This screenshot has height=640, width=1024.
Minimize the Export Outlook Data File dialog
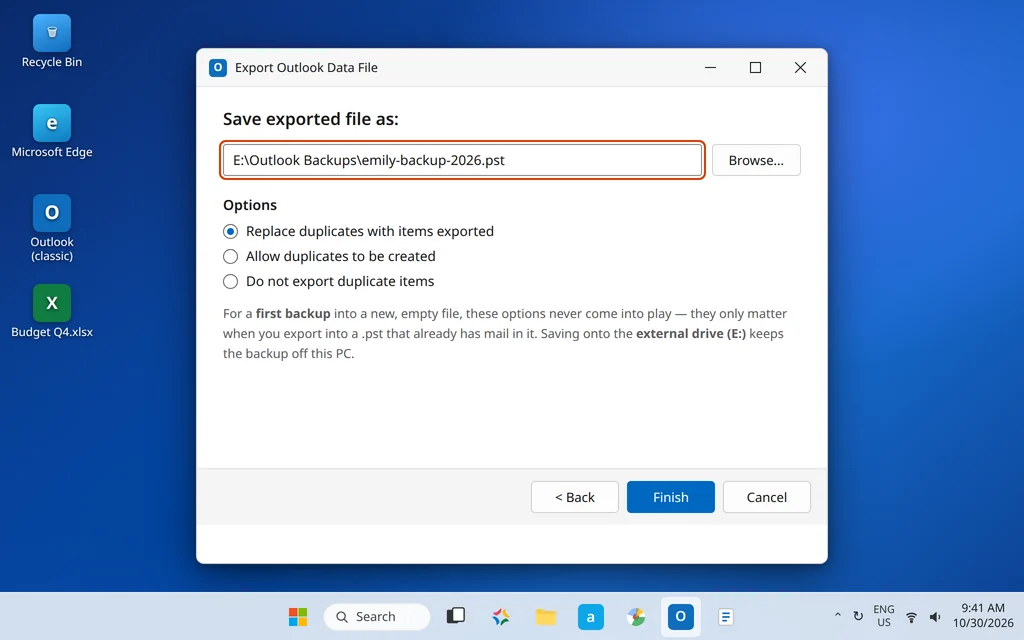tap(711, 67)
